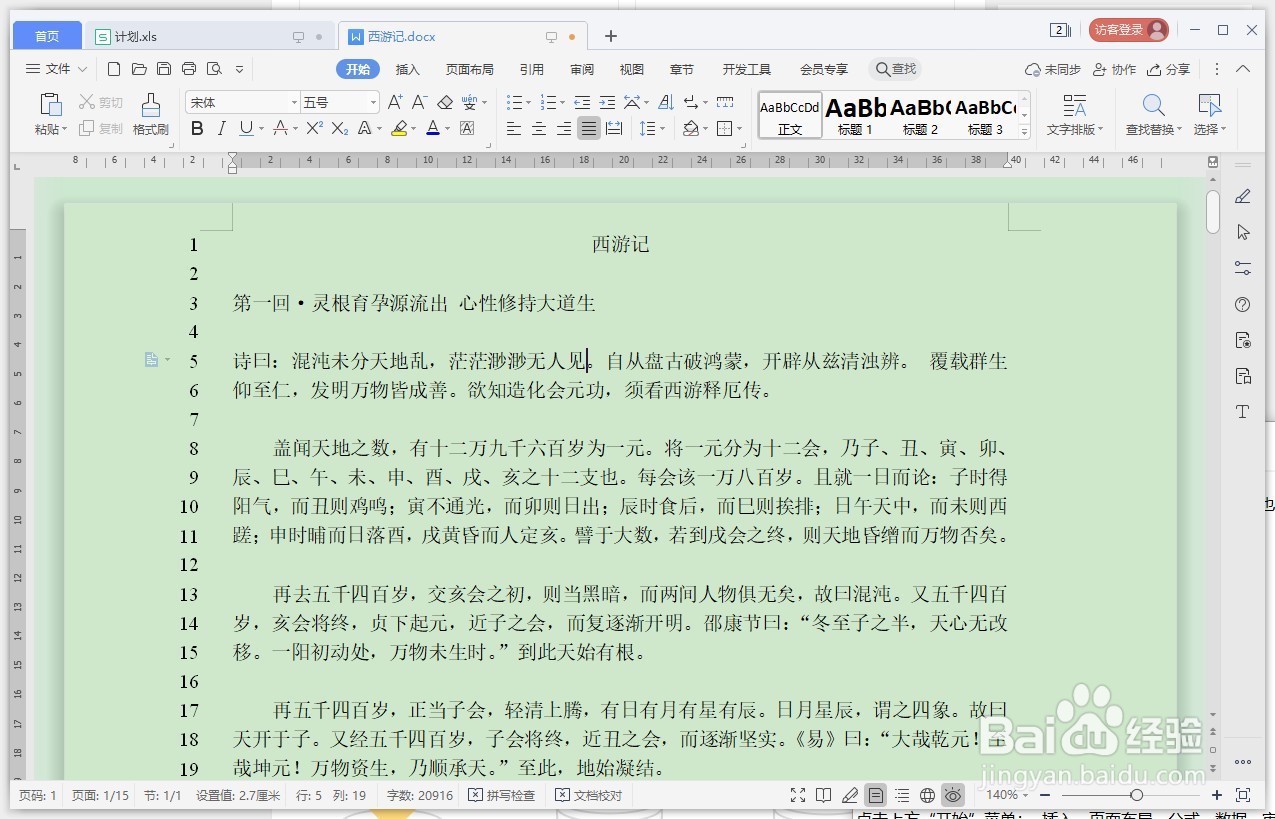
Task: Click the distributed alignment icon
Action: [614, 128]
